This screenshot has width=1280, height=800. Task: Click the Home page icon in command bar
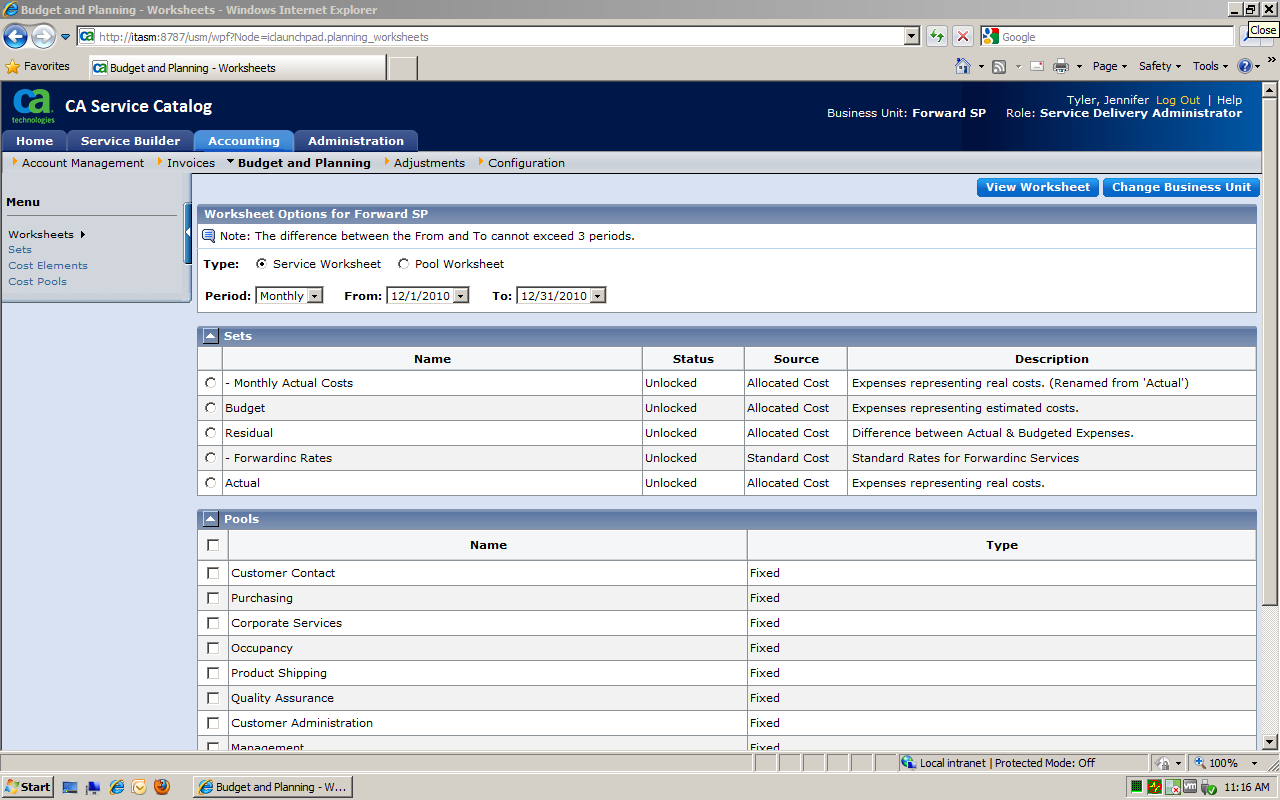tap(962, 66)
